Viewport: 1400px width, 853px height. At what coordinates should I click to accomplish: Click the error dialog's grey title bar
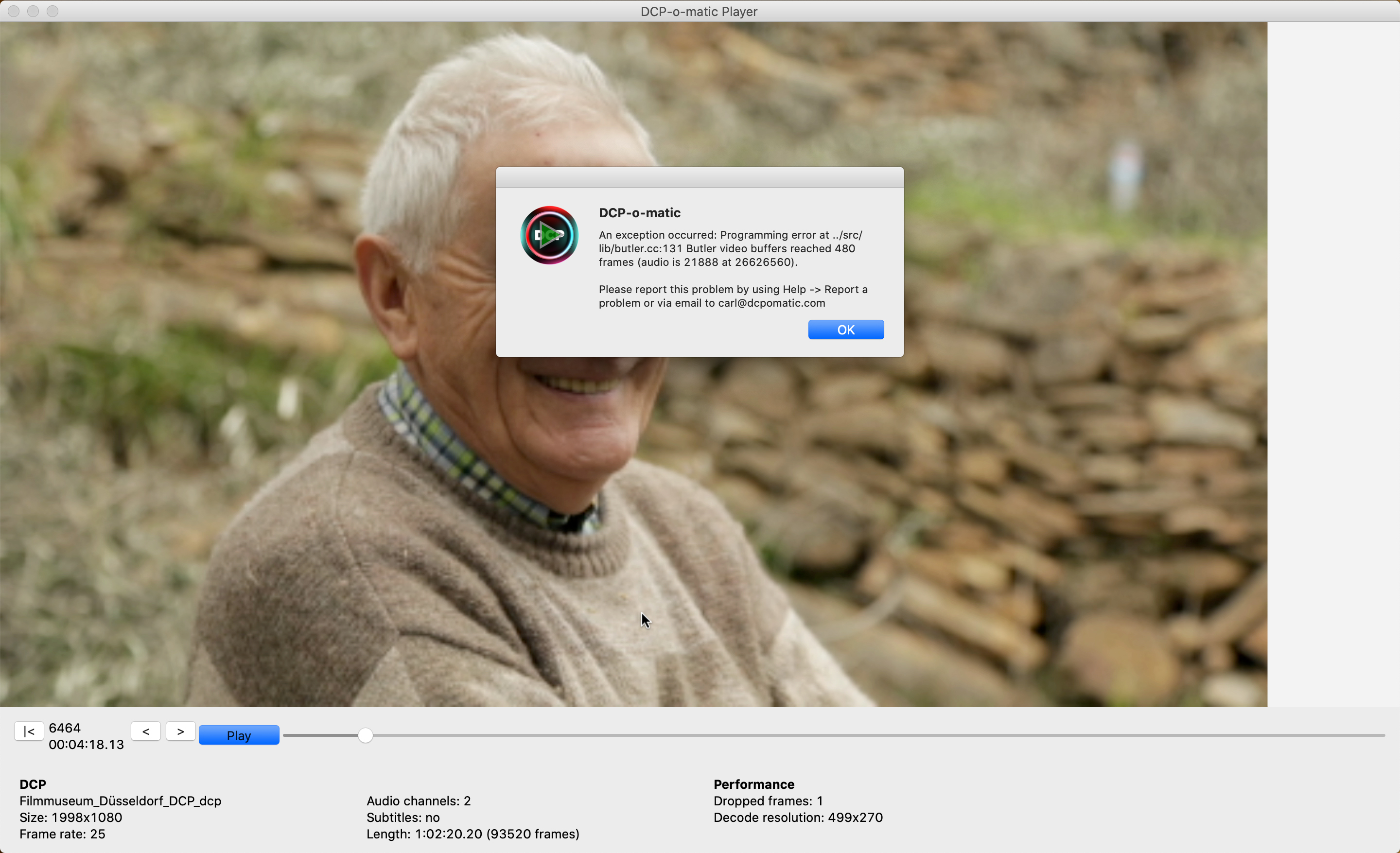tap(700, 177)
